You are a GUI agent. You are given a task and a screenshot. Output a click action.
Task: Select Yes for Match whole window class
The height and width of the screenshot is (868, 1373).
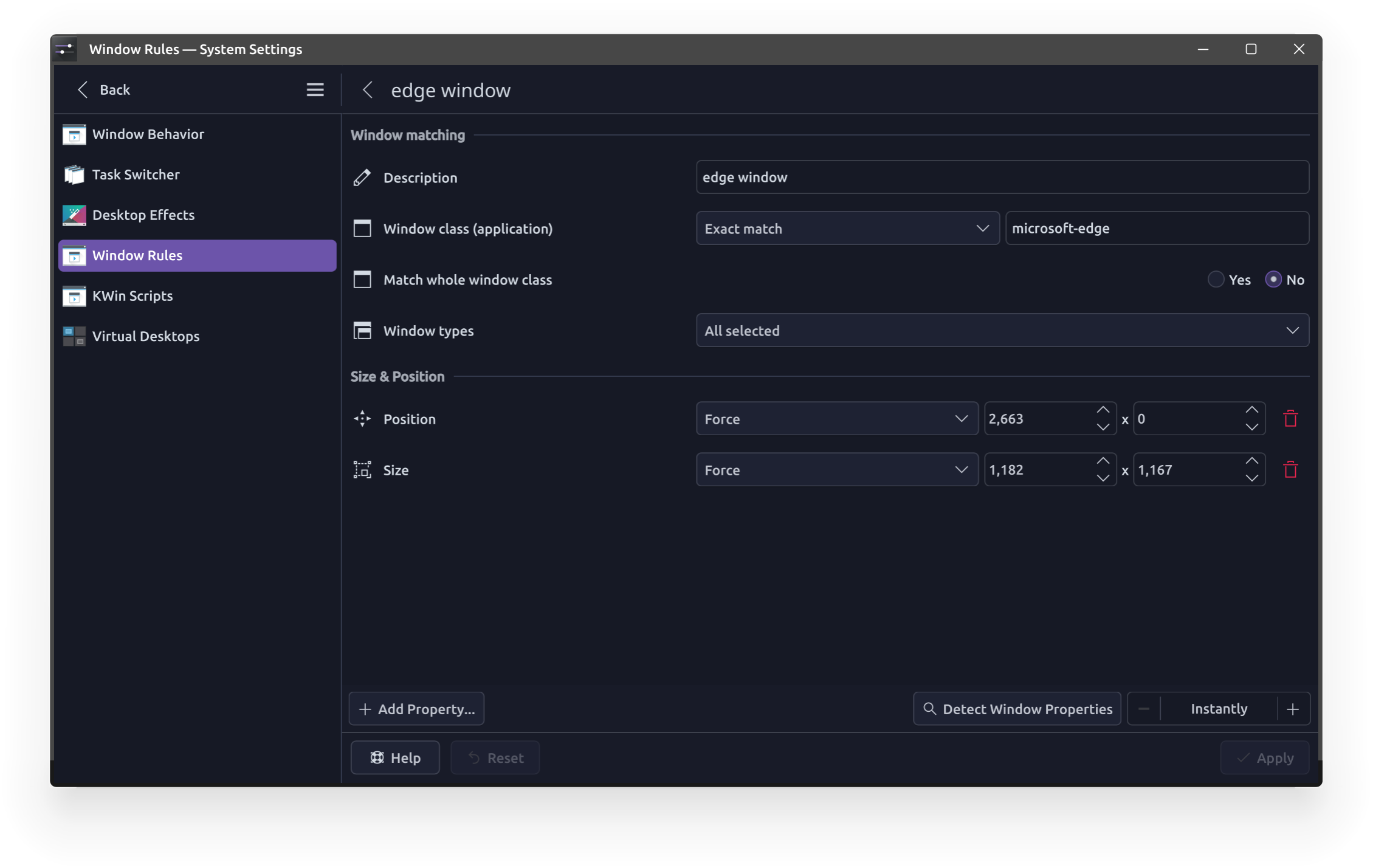click(1216, 280)
